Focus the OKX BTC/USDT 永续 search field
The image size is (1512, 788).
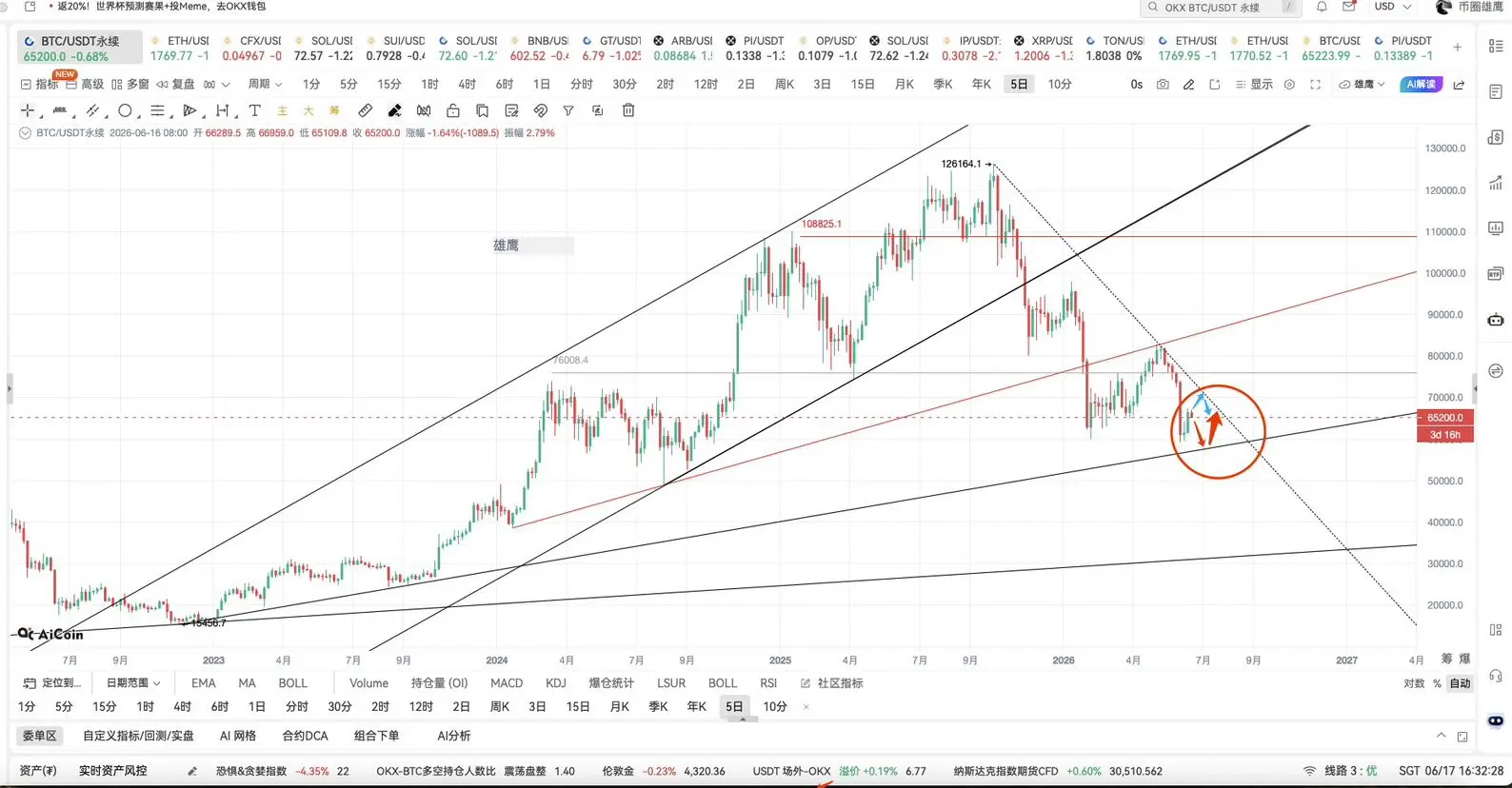[x=1221, y=8]
